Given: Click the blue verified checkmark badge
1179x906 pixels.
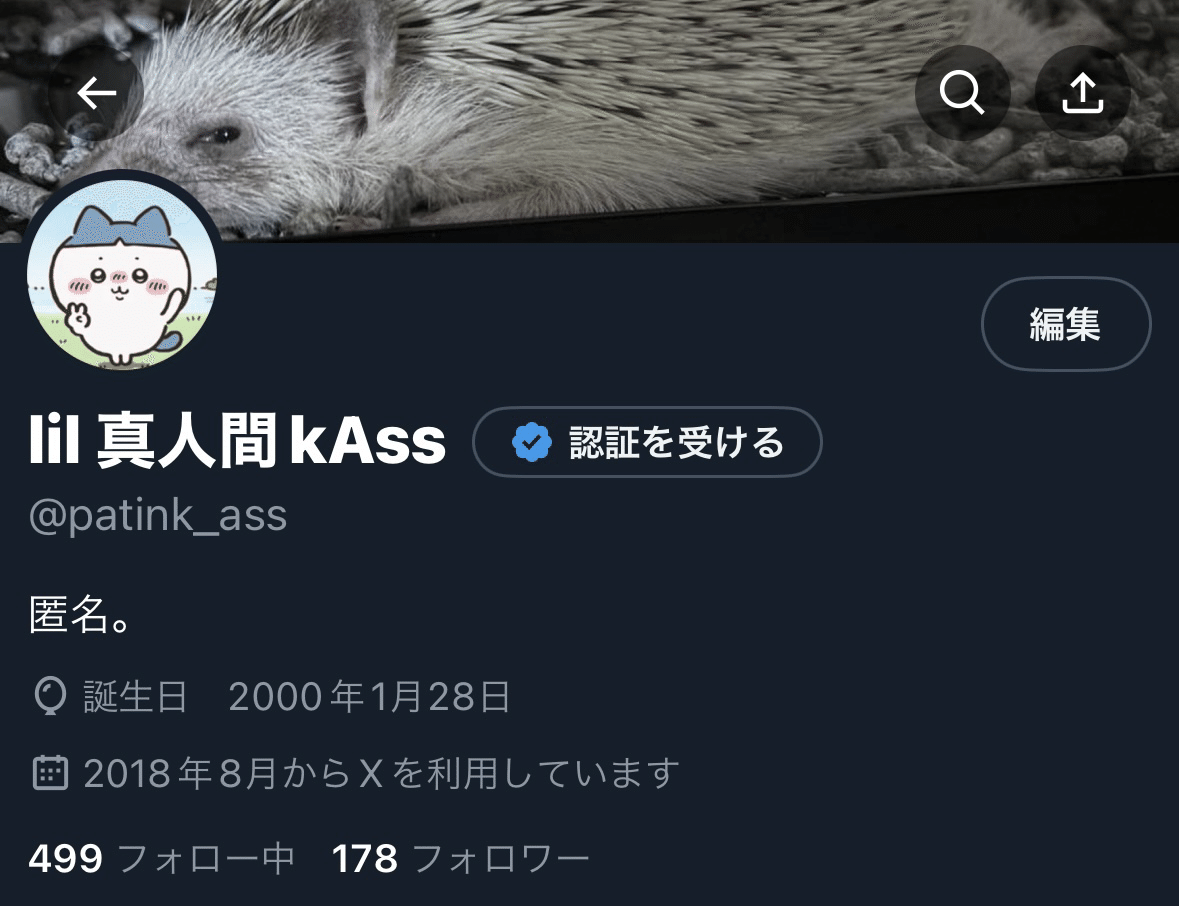Looking at the screenshot, I should (x=532, y=442).
